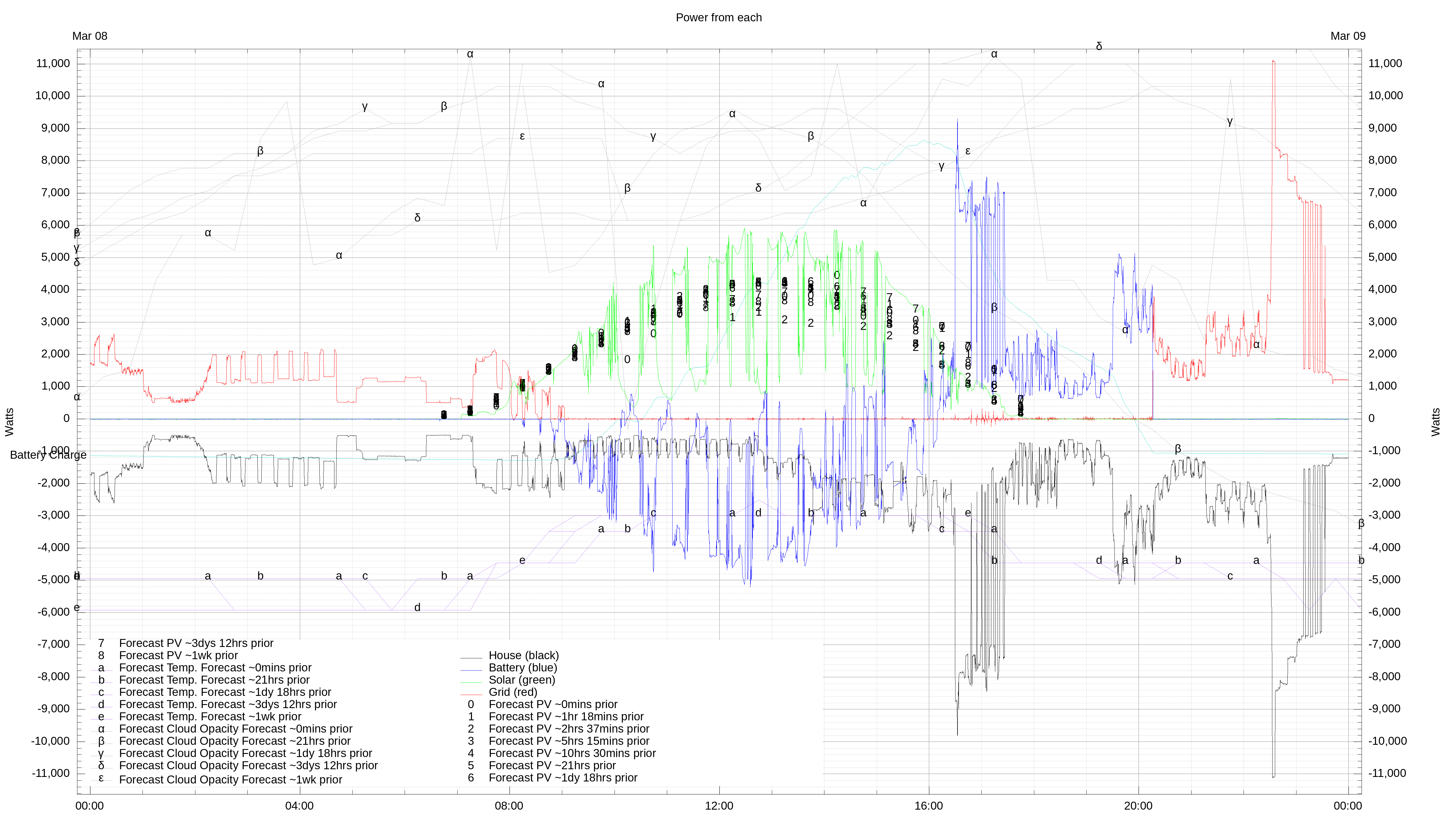The image size is (1456, 819).
Task: Click the right 'Watts' axis title
Action: (1436, 422)
